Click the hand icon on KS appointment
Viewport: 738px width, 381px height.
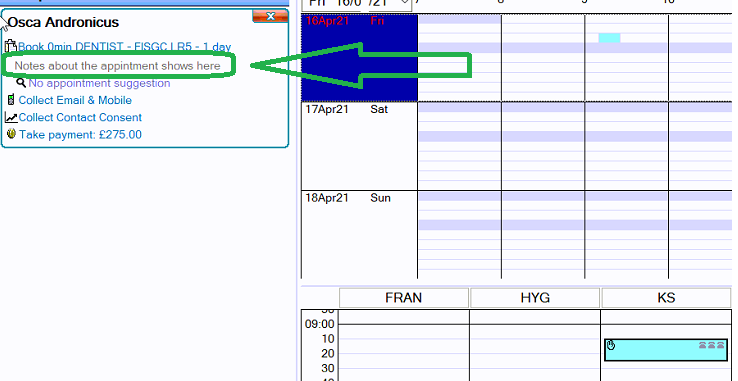[610, 345]
